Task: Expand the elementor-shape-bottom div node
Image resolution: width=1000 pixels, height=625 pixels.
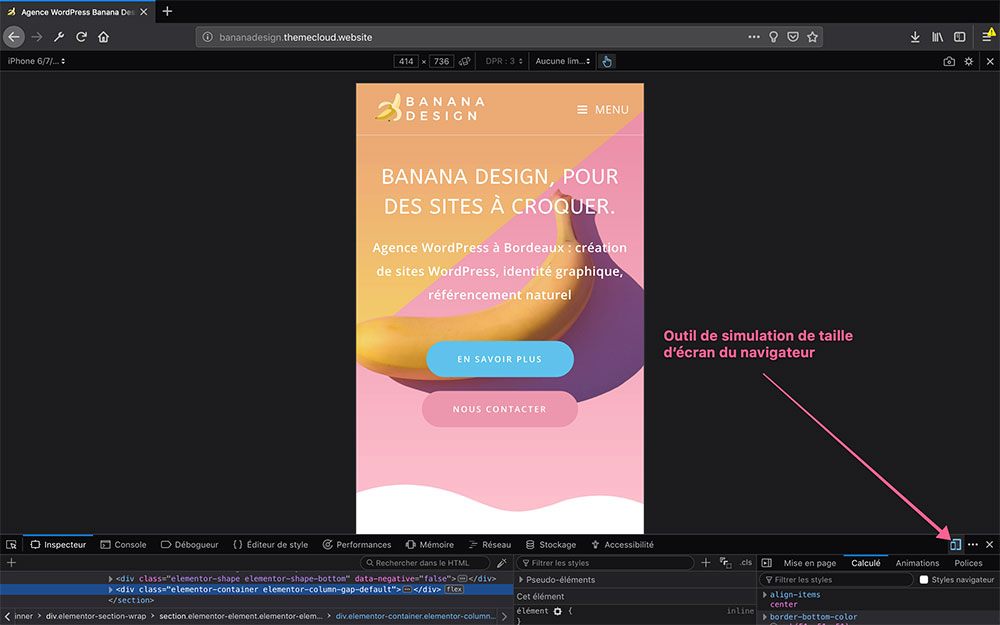Action: 111,579
